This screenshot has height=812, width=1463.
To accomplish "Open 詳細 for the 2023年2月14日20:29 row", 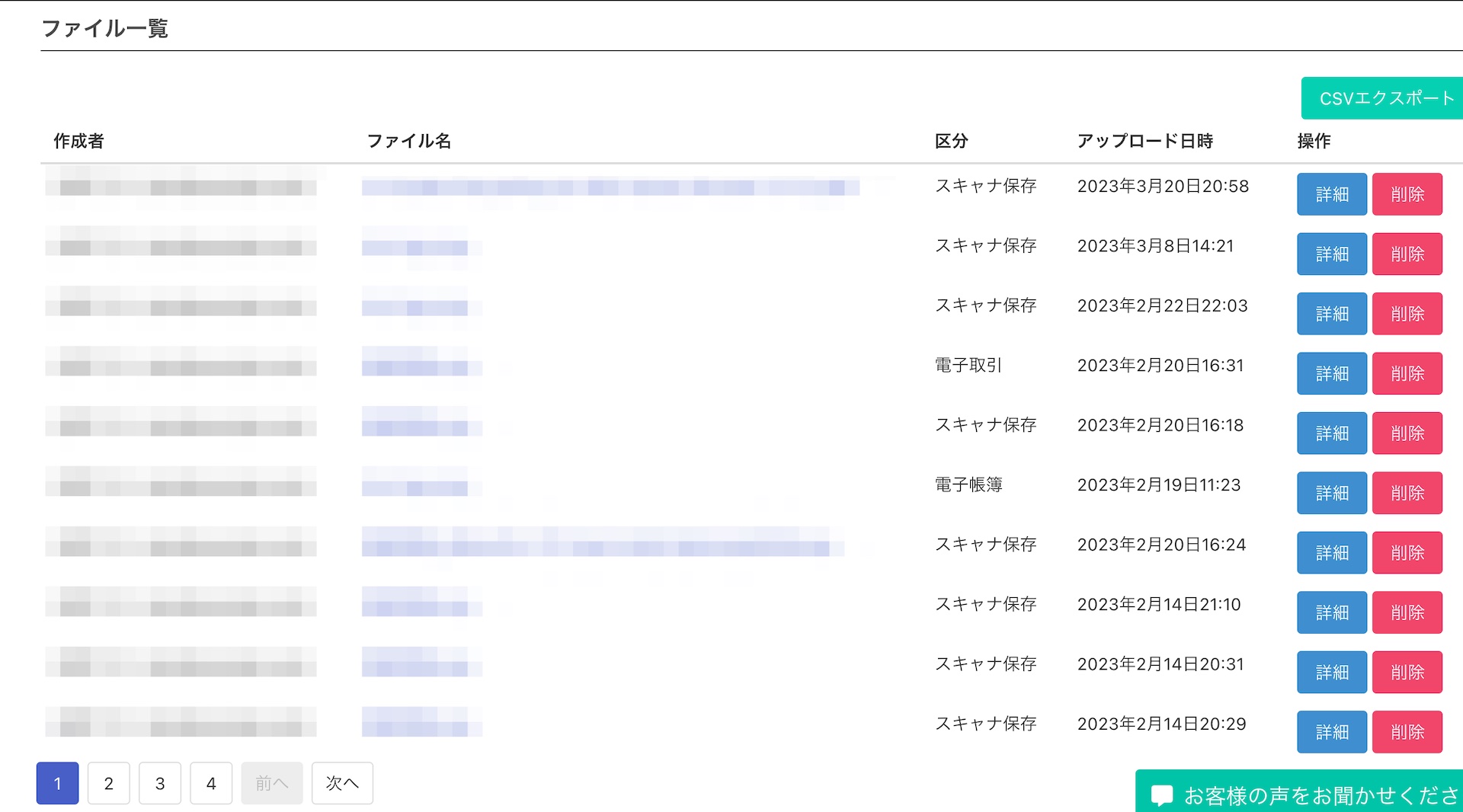I will (1332, 732).
